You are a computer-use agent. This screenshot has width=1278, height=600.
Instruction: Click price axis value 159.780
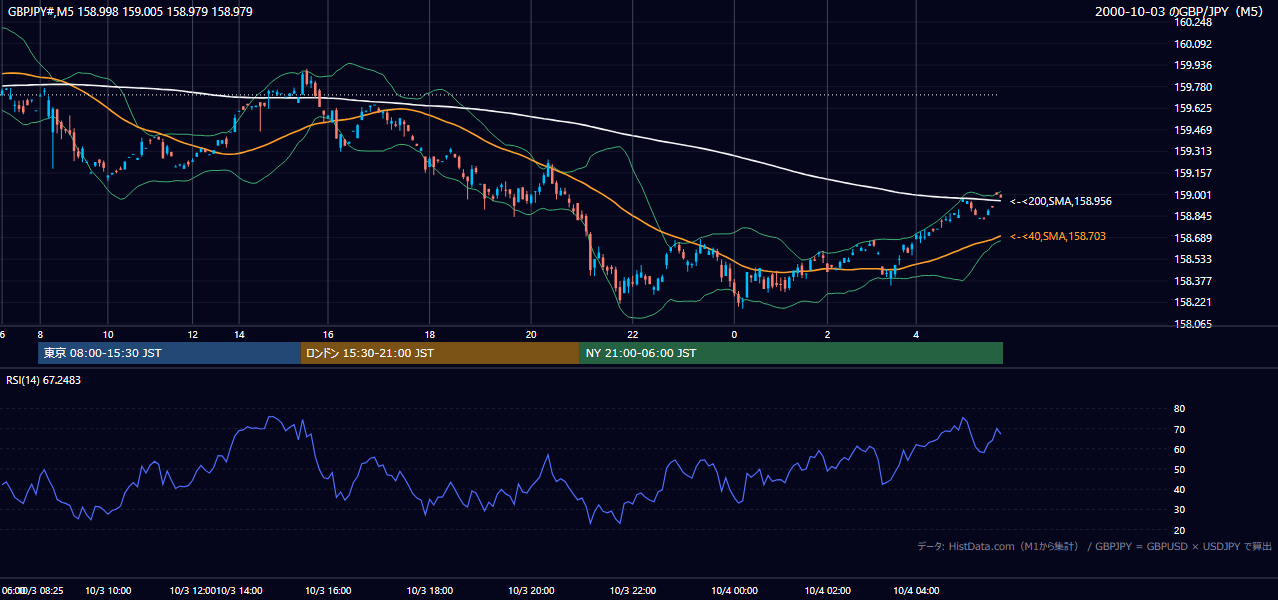(1194, 87)
